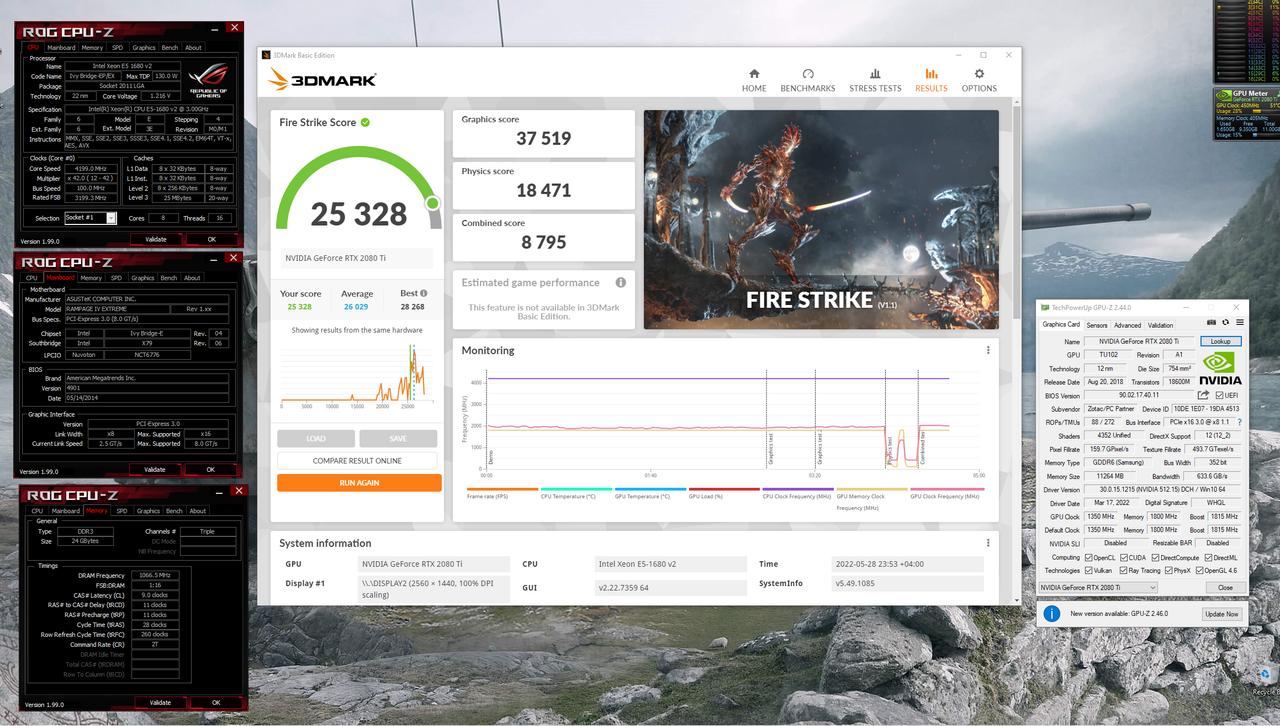
Task: Open the SPD tab in the memory Timings CPU-Z window
Action: (x=123, y=511)
